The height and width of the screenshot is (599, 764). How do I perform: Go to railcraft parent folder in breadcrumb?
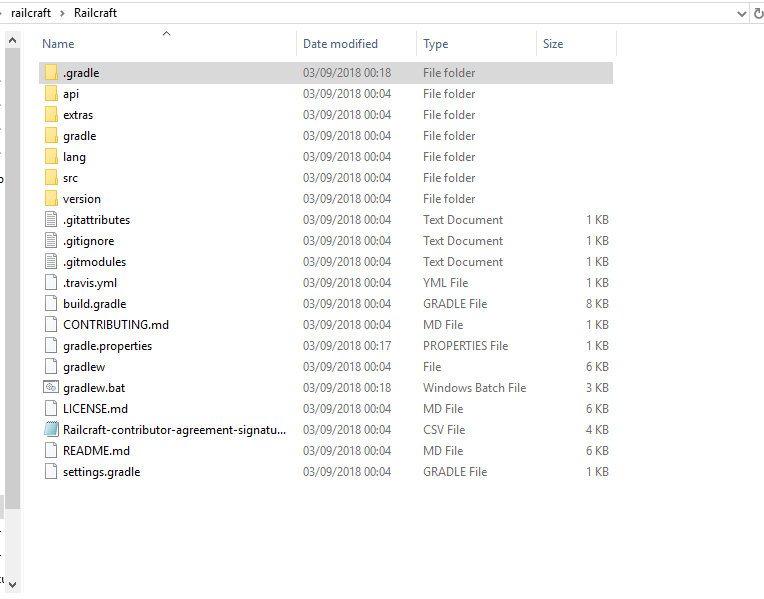(31, 13)
